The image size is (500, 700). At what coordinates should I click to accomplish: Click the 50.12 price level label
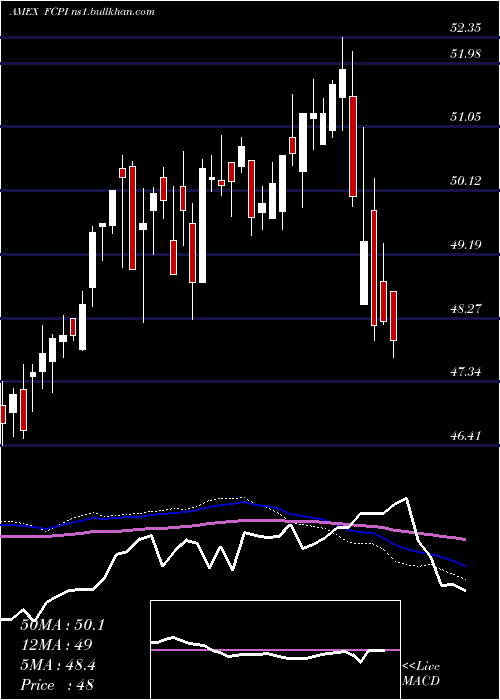coord(465,181)
